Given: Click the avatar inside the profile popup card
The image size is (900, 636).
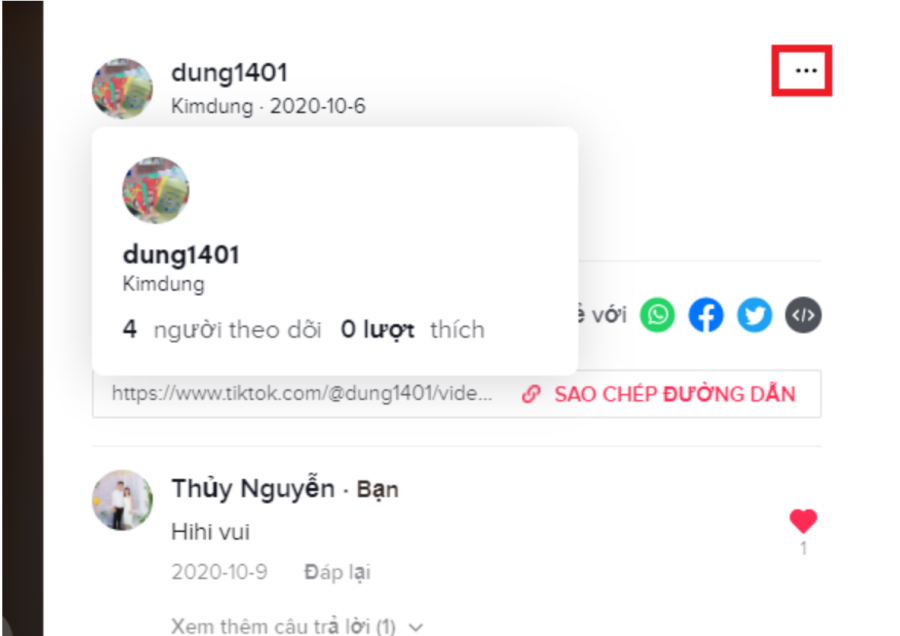Looking at the screenshot, I should click(x=156, y=190).
